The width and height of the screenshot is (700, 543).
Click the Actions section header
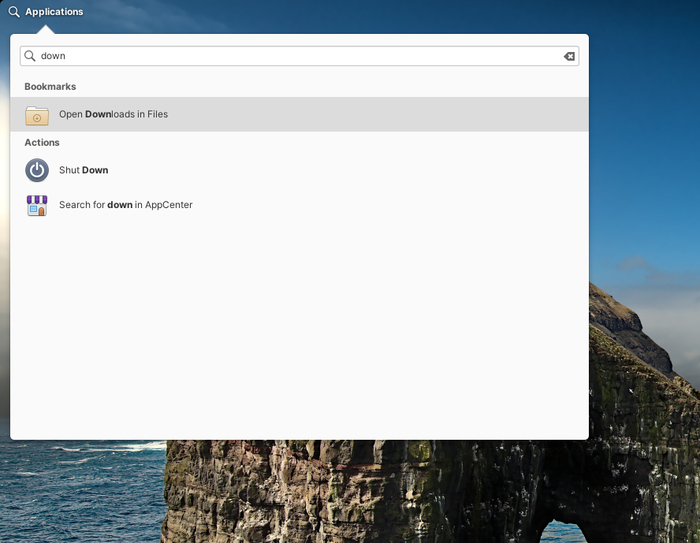[42, 143]
